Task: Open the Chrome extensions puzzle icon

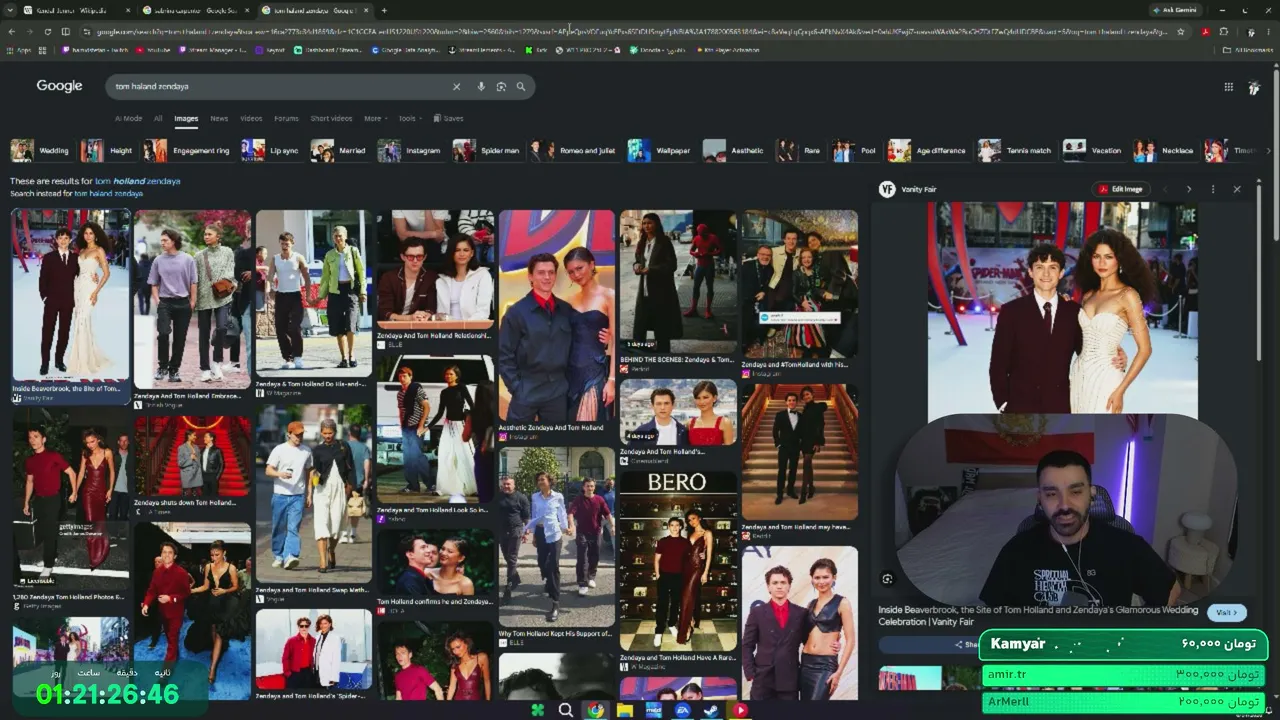Action: point(1224,32)
